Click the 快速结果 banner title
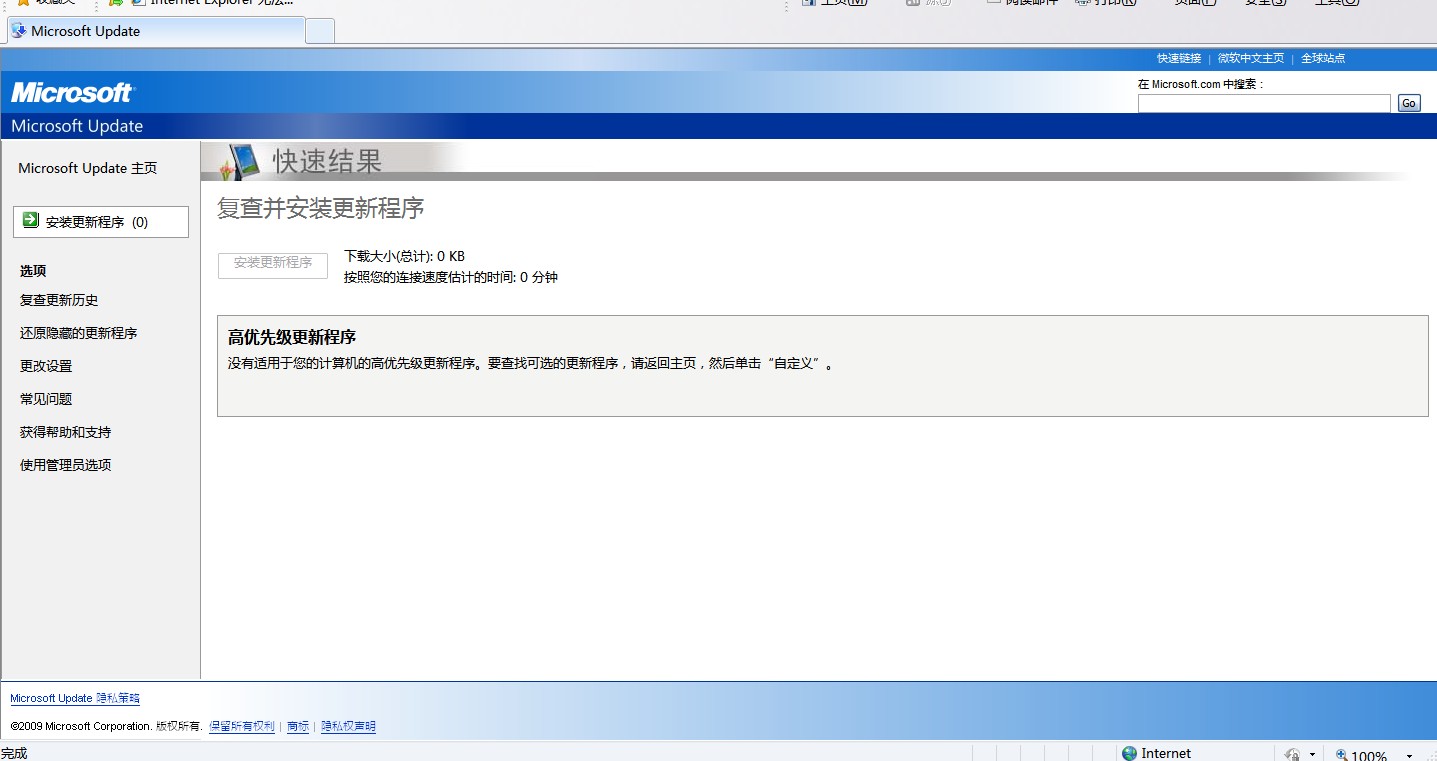This screenshot has height=761, width=1437. pos(328,160)
